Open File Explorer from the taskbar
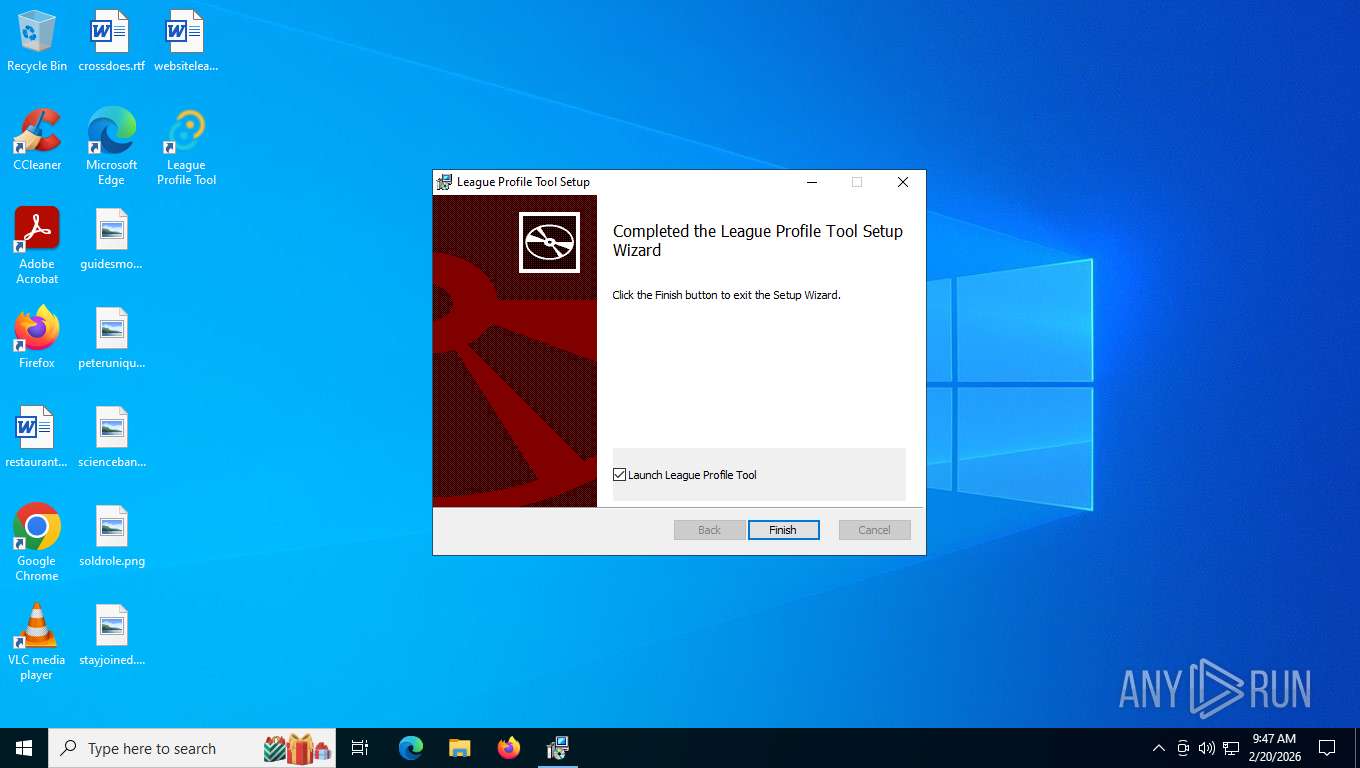 (x=460, y=748)
